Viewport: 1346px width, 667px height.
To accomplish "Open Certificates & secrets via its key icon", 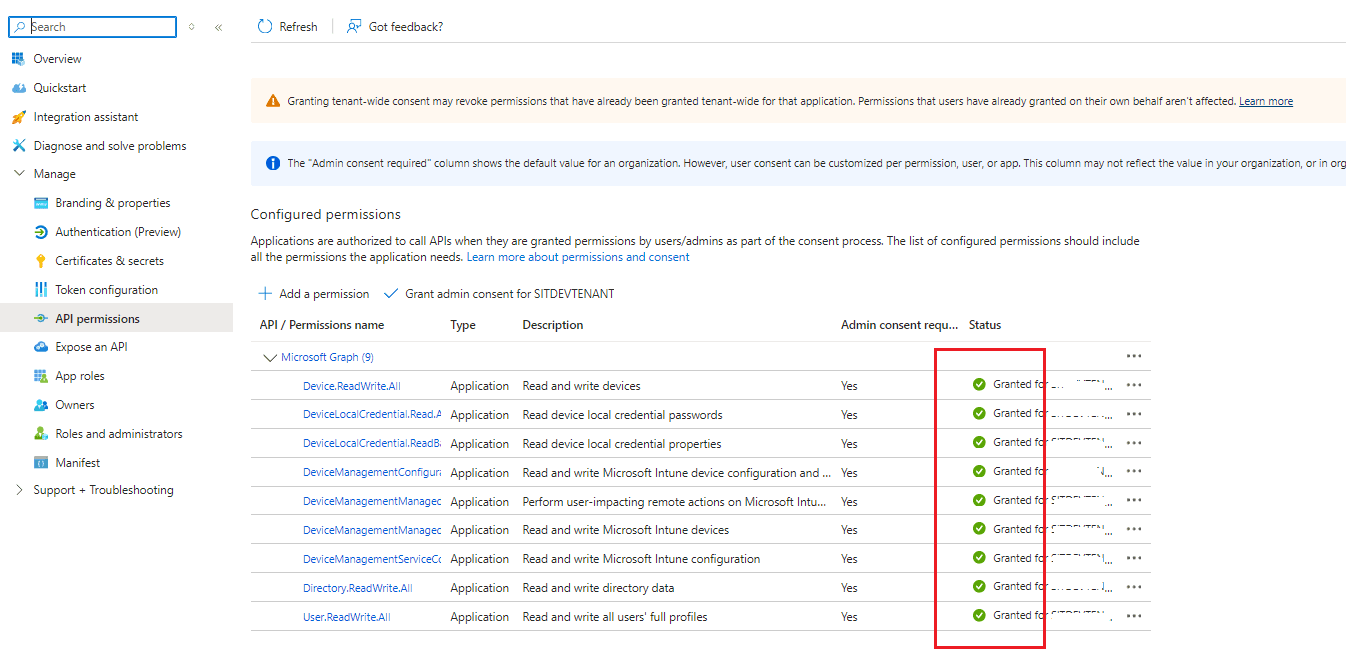I will 40,260.
